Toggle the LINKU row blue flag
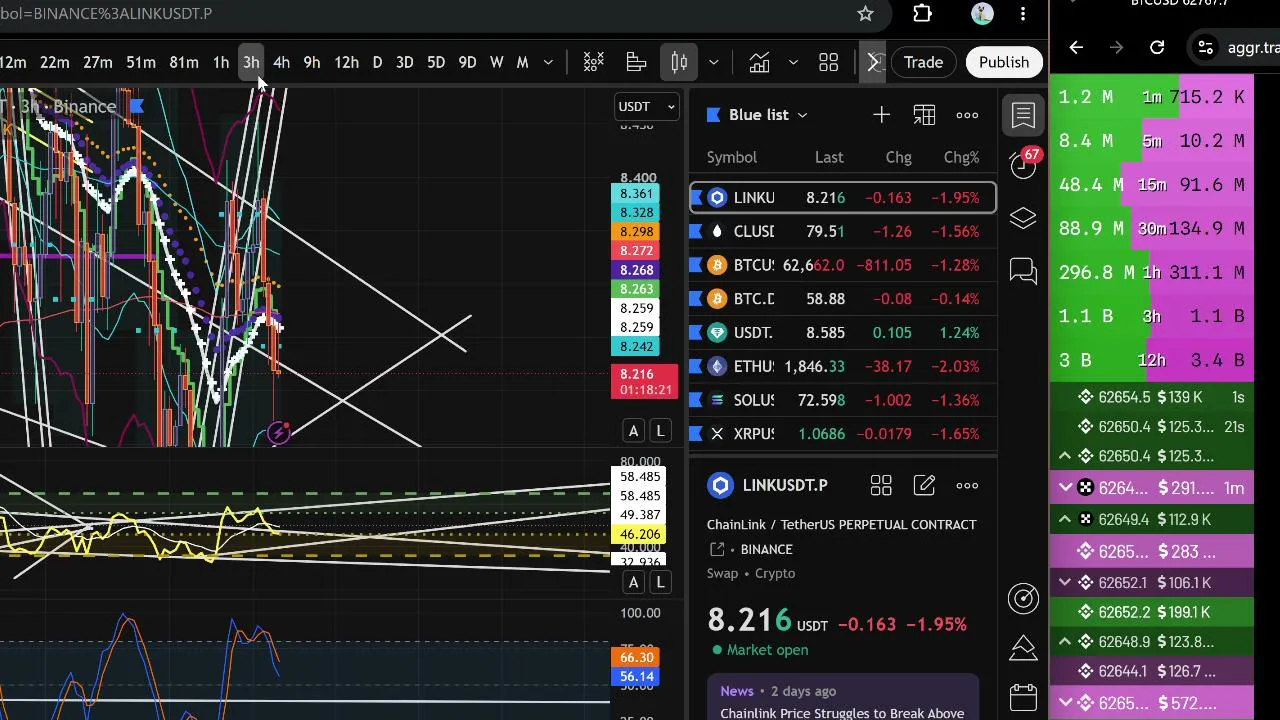The height and width of the screenshot is (720, 1280). (x=697, y=198)
